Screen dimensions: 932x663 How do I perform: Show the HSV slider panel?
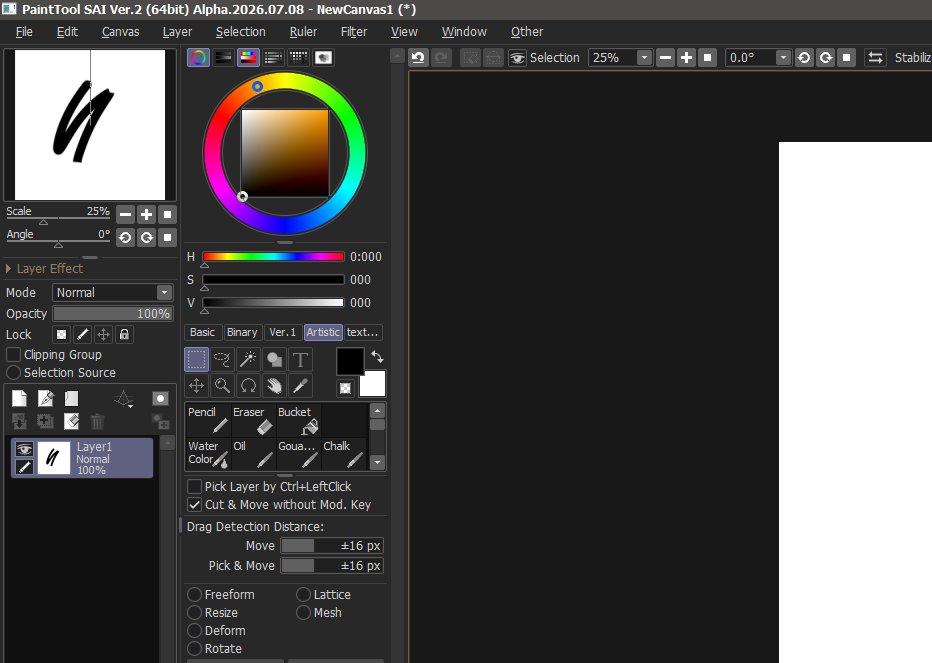coord(248,58)
